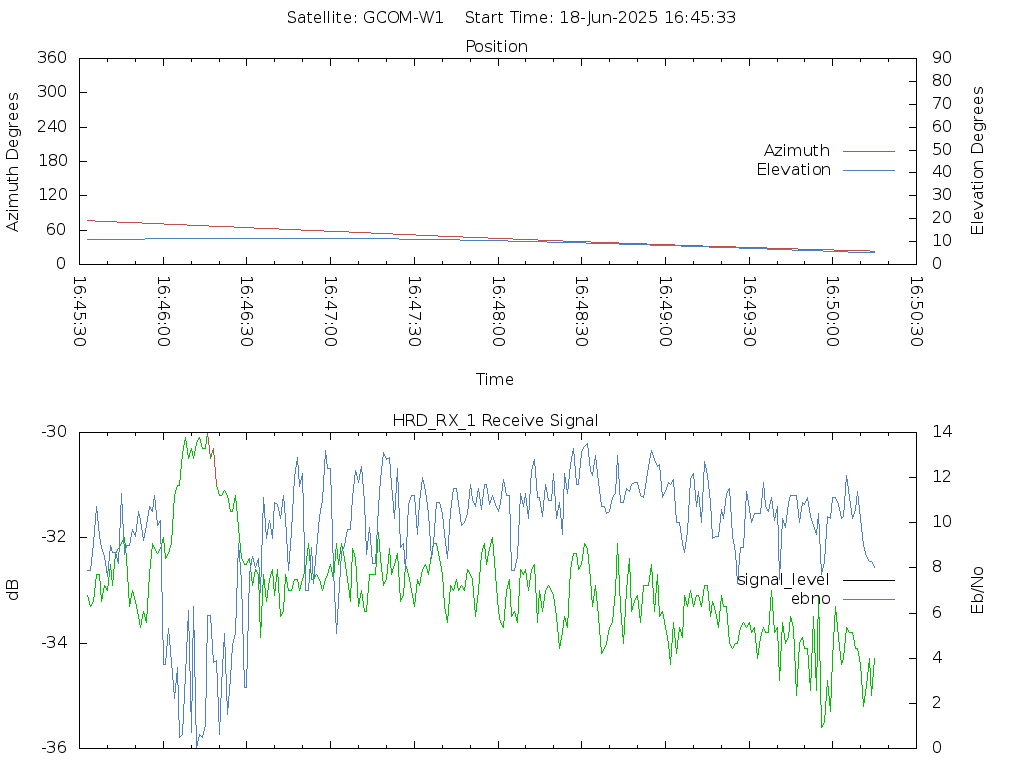Click the -36 tick on dB axis
The width and height of the screenshot is (1024, 768).
click(54, 748)
